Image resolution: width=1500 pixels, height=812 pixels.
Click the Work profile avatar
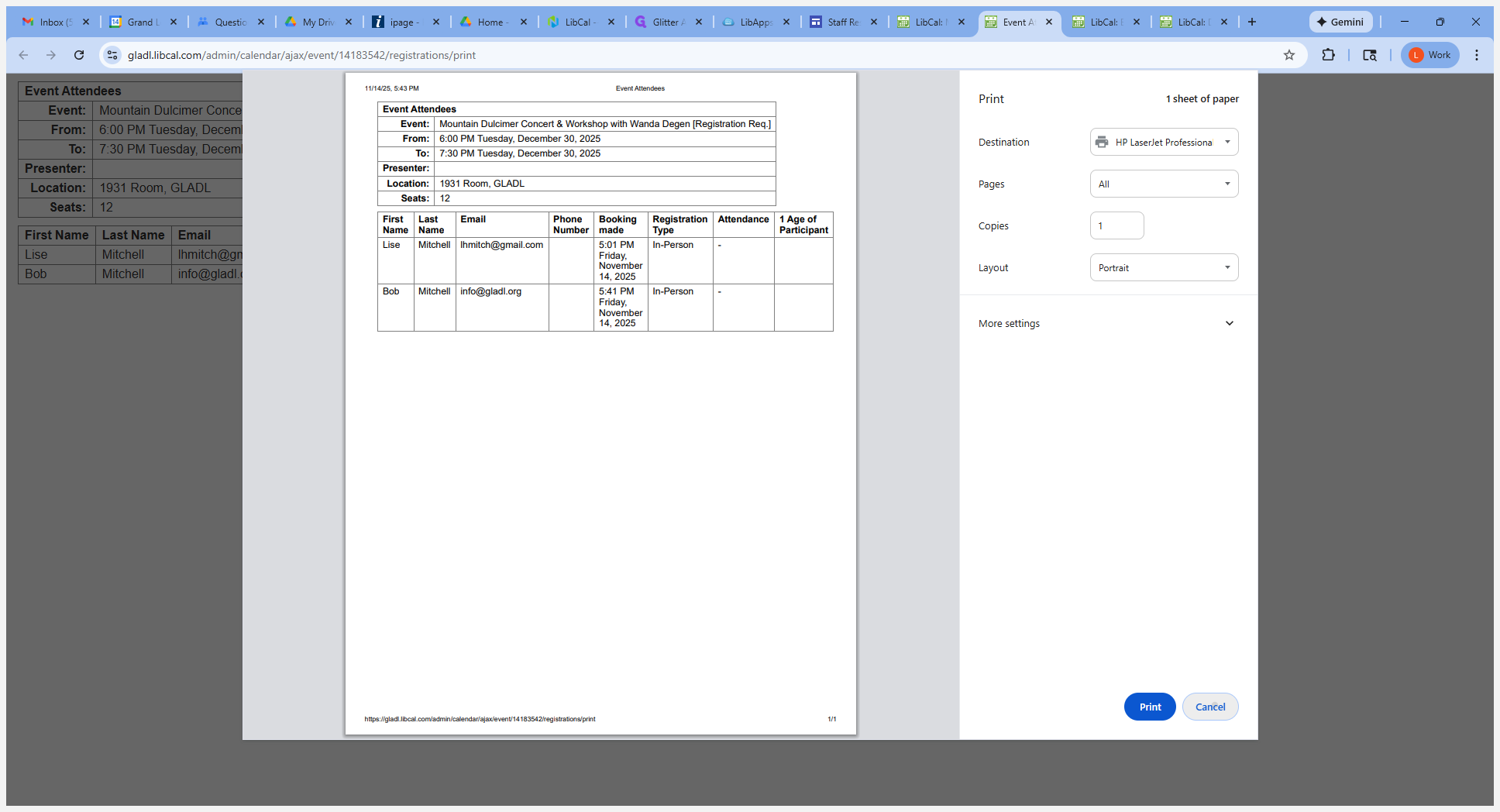pyautogui.click(x=1430, y=55)
